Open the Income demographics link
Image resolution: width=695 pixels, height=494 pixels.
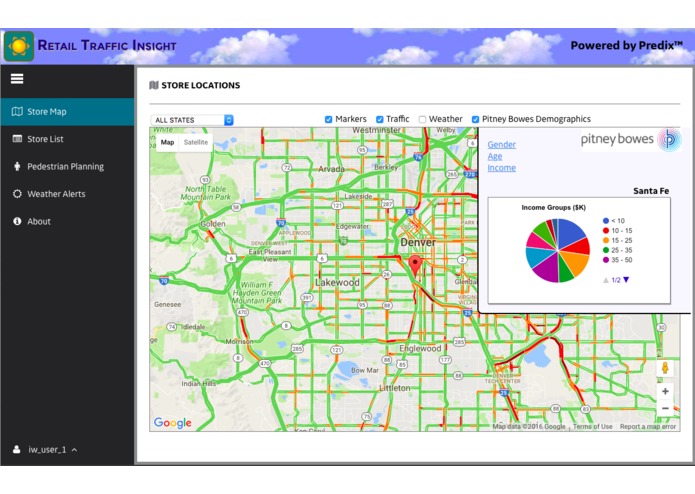tap(501, 168)
